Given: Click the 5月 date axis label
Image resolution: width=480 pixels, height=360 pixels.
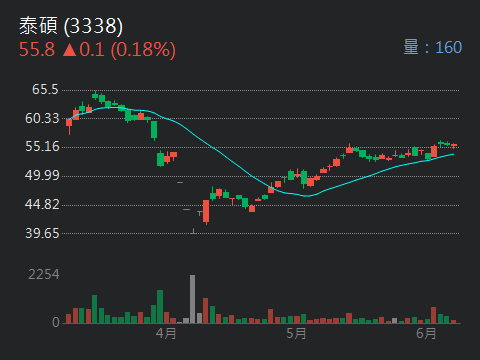Looking at the screenshot, I should pos(296,333).
